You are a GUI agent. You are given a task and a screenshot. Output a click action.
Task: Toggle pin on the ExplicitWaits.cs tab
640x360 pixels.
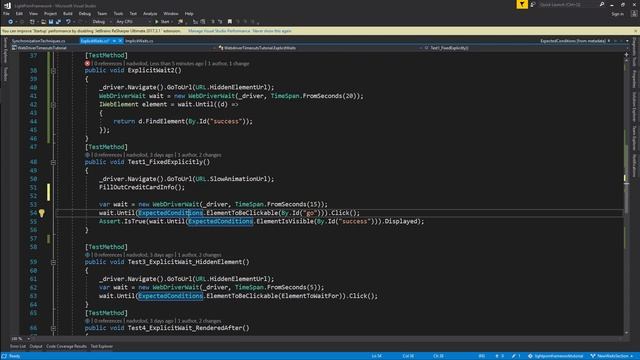pos(114,41)
